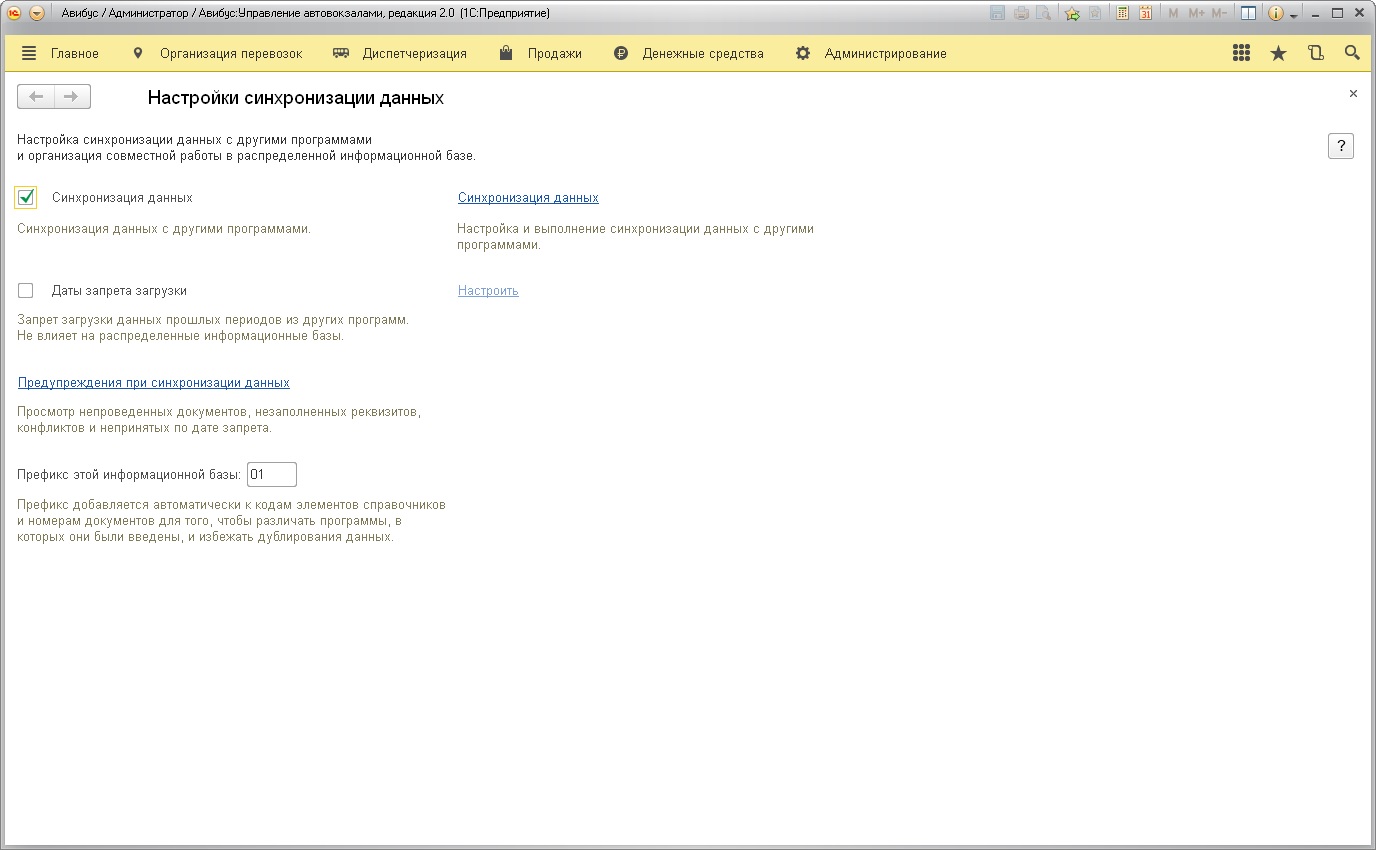
Task: Expand the arrow next to the info icon
Action: click(1294, 16)
